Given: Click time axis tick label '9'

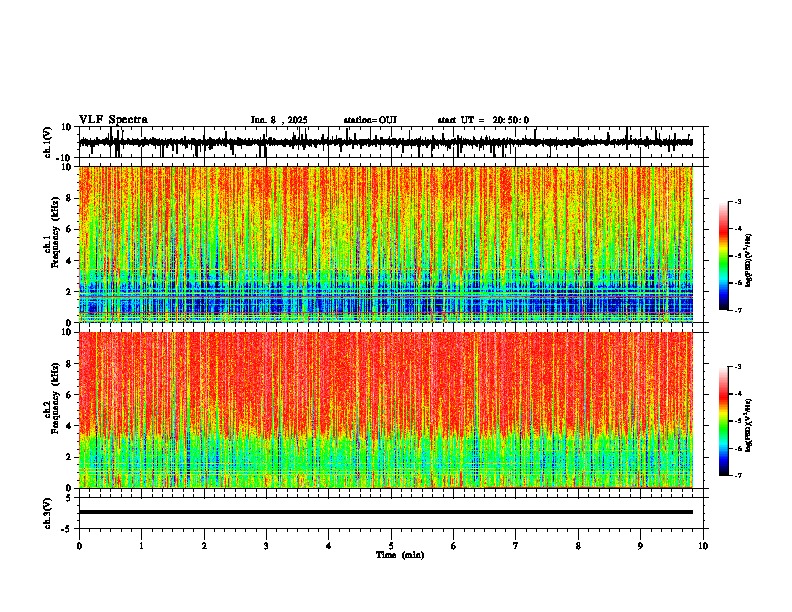Looking at the screenshot, I should [x=640, y=546].
